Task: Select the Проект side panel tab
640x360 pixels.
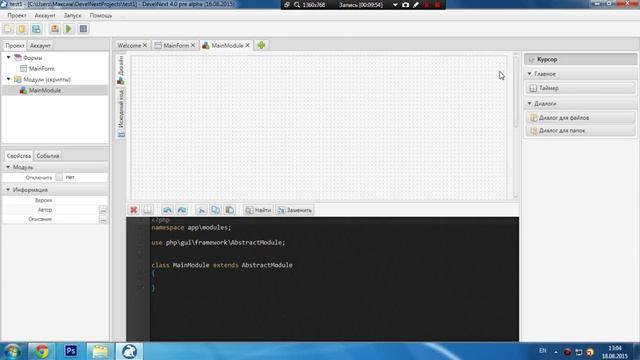Action: coord(15,46)
